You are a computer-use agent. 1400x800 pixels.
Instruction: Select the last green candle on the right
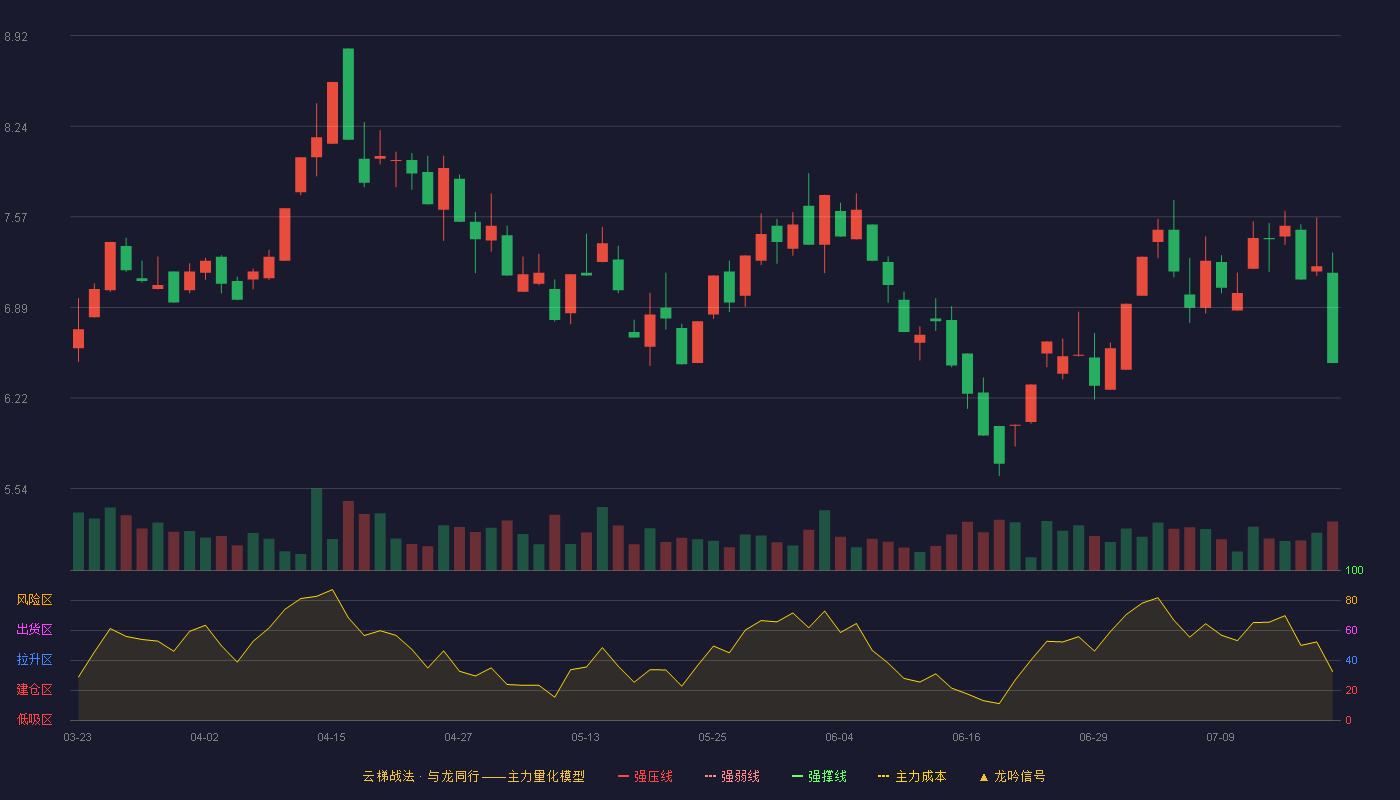(1332, 318)
